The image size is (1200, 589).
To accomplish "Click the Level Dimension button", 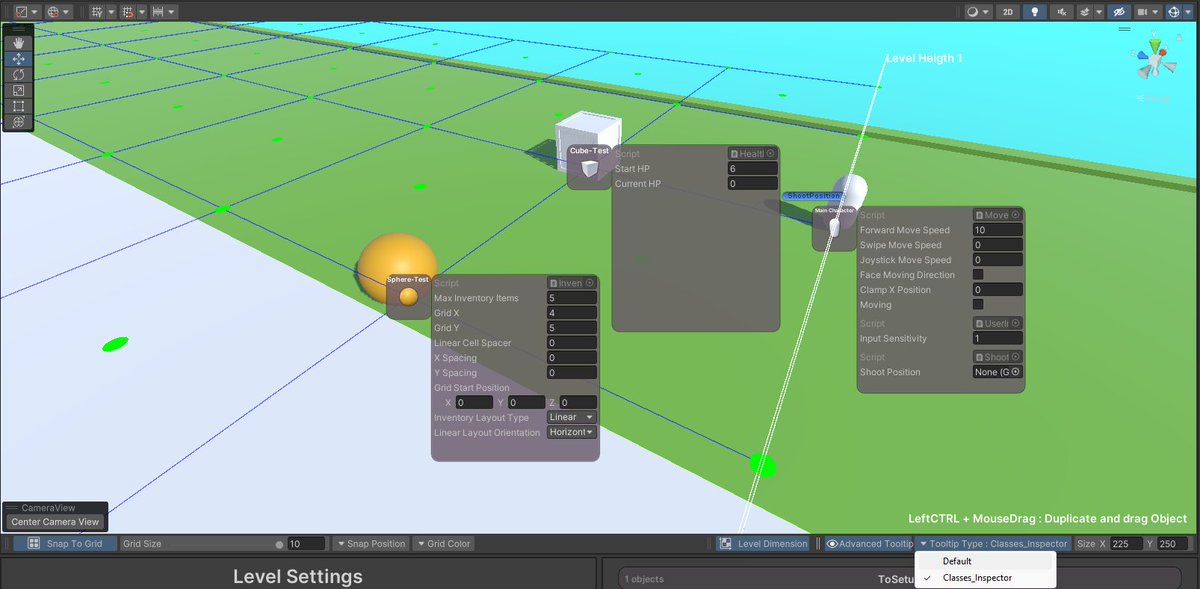I will [x=763, y=544].
